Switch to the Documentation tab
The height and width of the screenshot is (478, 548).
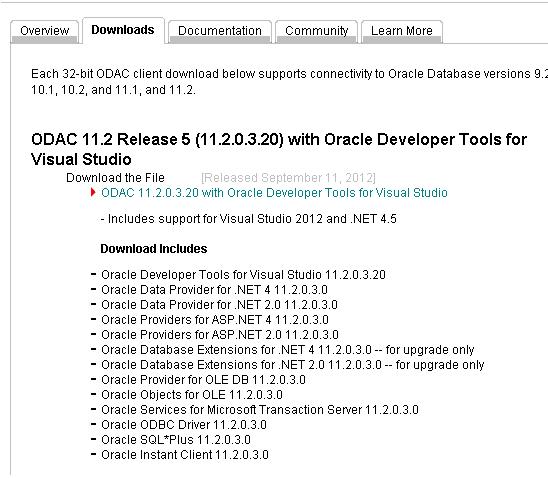point(220,31)
